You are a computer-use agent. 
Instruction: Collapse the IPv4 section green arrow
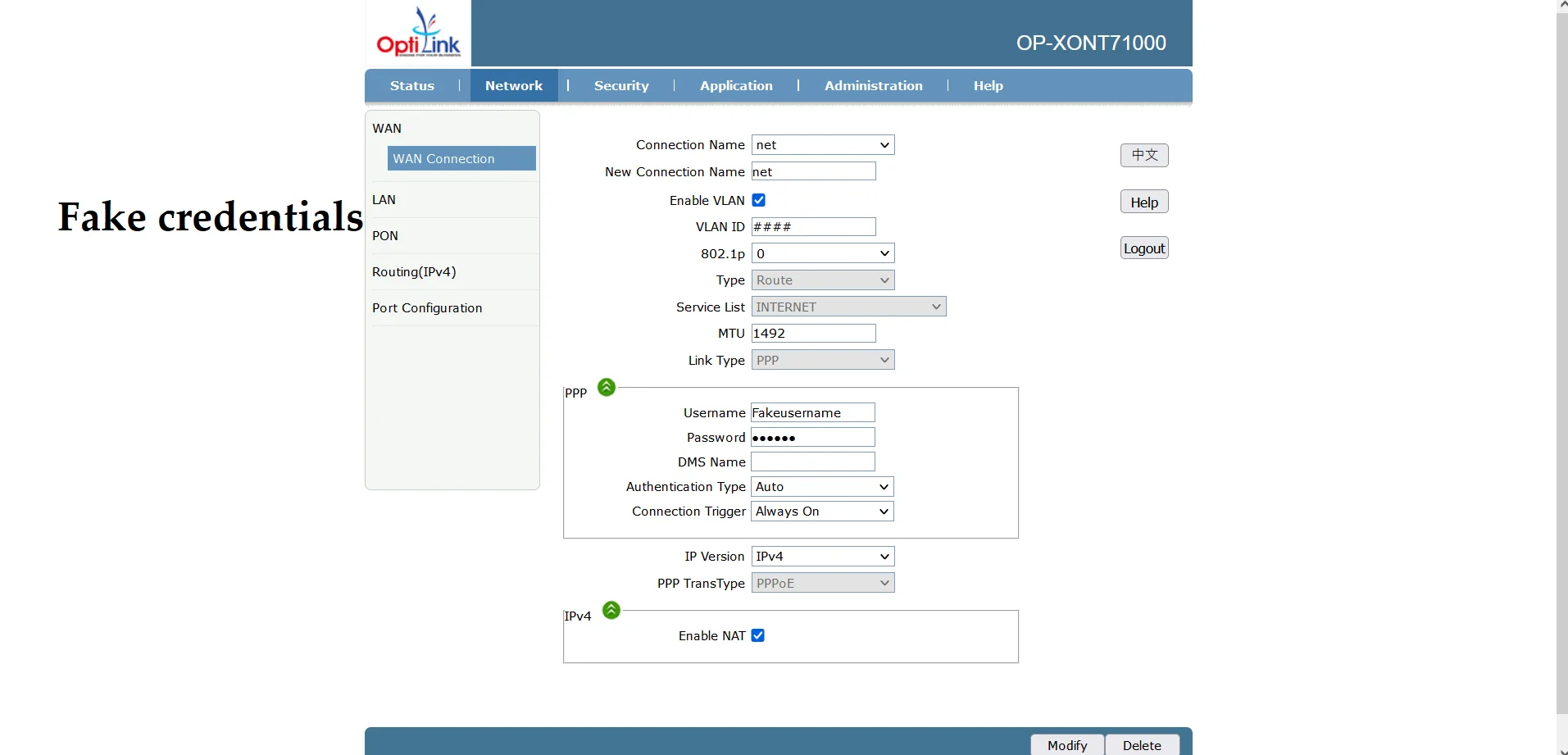[x=611, y=610]
